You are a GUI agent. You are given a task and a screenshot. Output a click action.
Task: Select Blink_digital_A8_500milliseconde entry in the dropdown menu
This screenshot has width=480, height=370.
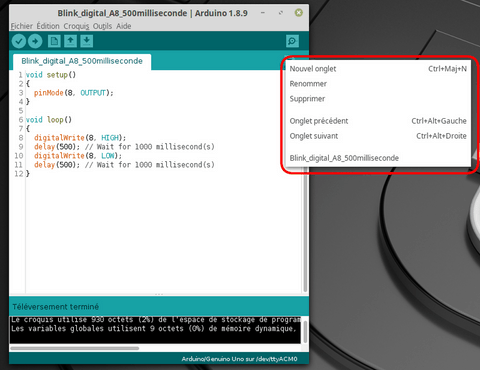click(378, 158)
